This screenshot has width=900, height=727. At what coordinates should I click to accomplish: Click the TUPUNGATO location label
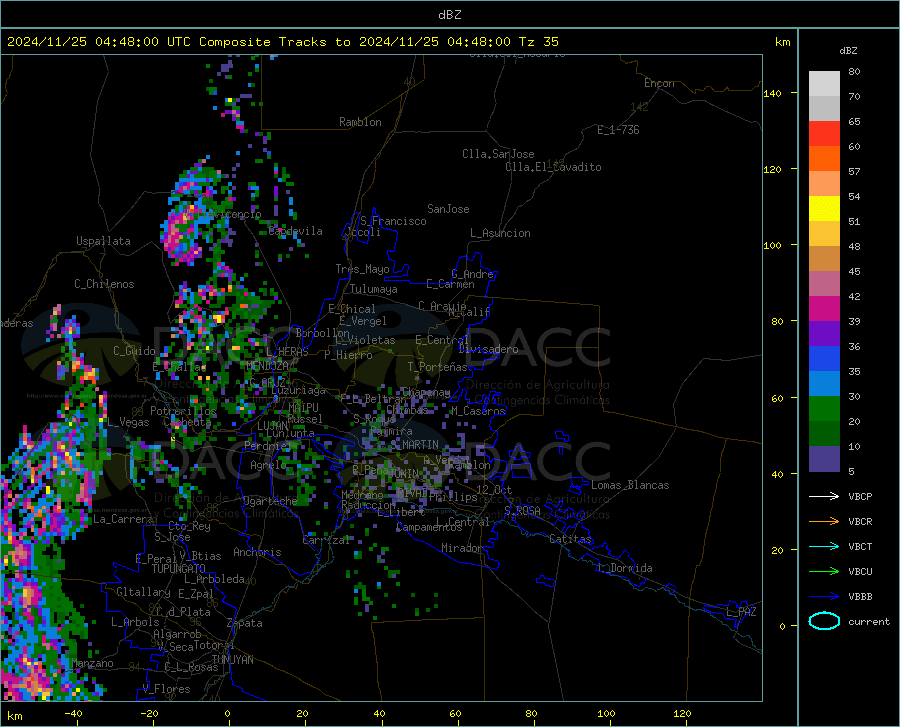[179, 569]
